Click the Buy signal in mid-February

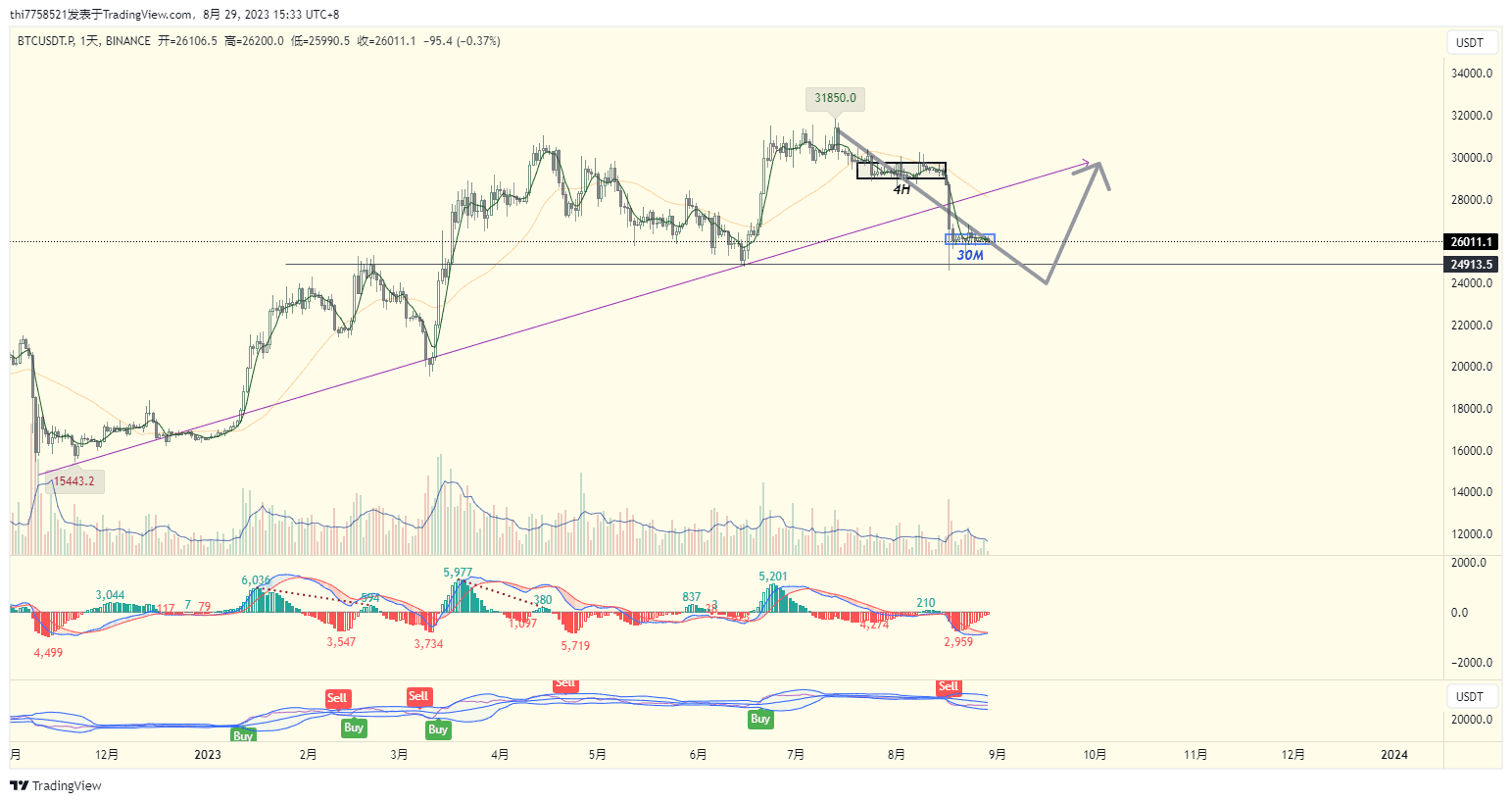pyautogui.click(x=354, y=728)
